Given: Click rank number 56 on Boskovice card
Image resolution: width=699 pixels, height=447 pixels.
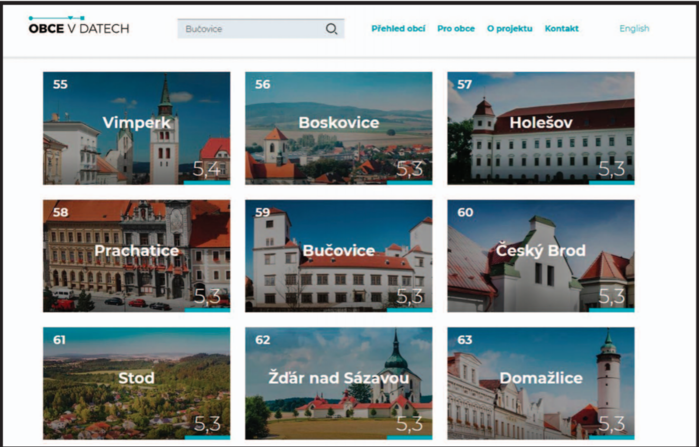Looking at the screenshot, I should pos(263,85).
